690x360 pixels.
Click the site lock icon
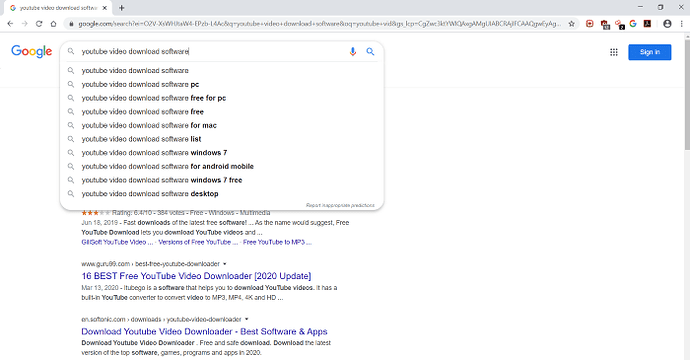tap(71, 24)
